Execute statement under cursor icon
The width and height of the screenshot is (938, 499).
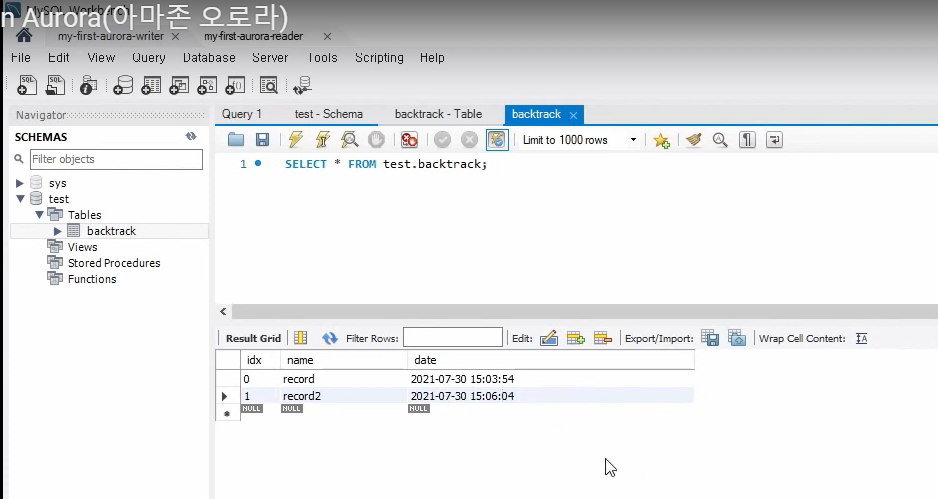[323, 140]
